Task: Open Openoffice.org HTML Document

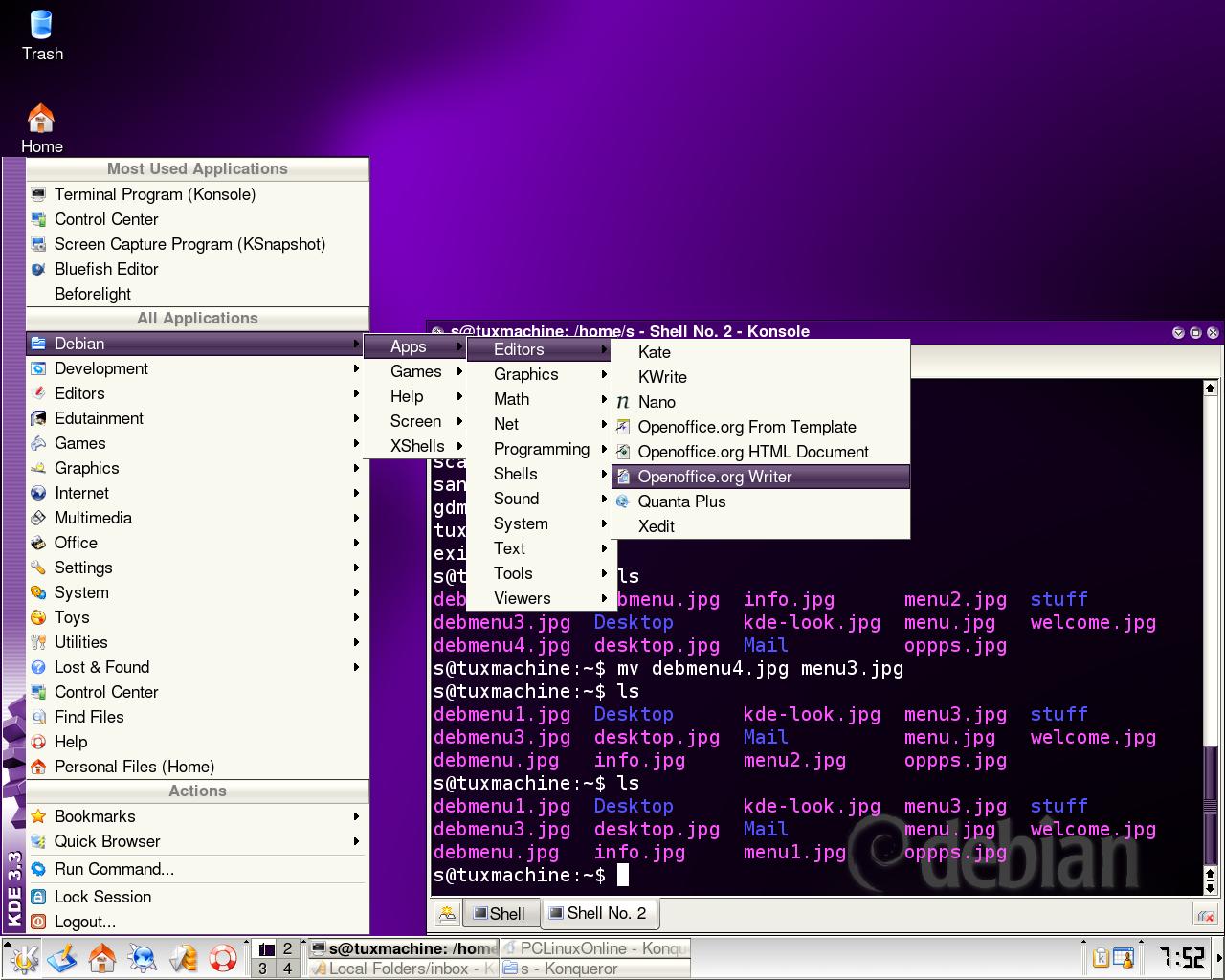Action: click(760, 452)
